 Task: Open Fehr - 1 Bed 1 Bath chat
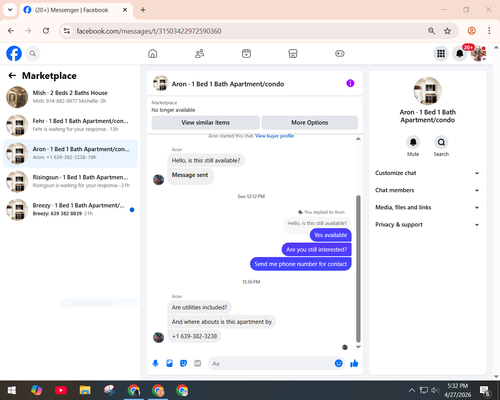point(70,125)
